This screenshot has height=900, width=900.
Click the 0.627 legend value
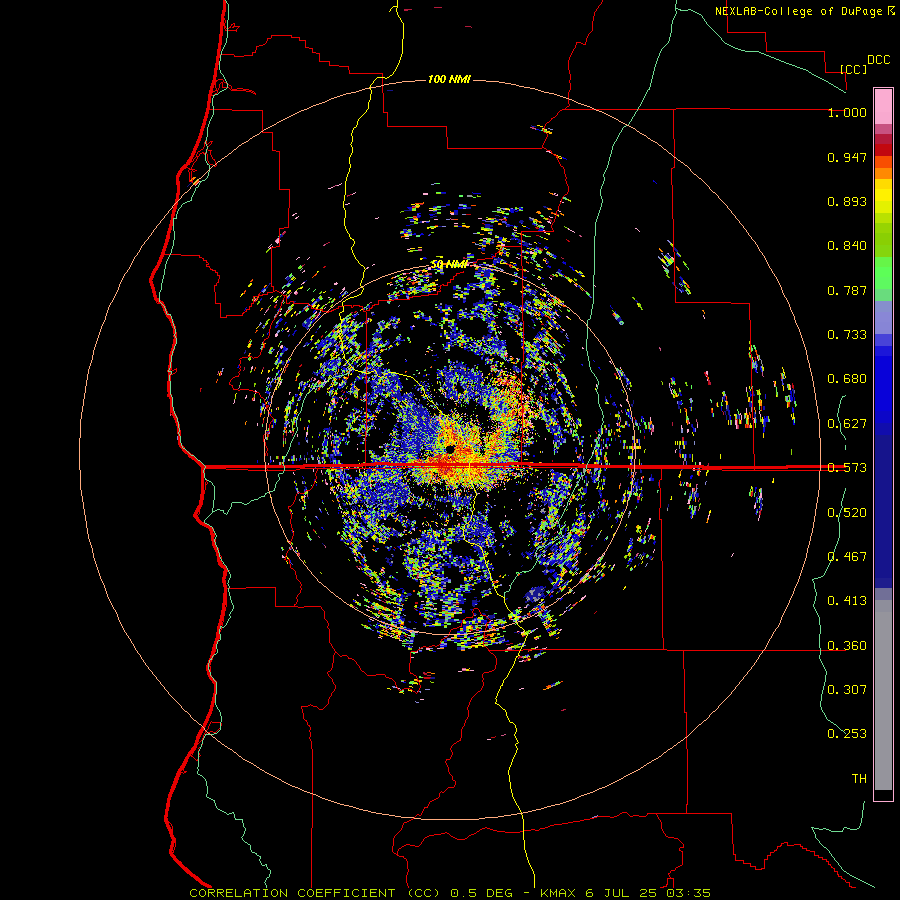847,424
